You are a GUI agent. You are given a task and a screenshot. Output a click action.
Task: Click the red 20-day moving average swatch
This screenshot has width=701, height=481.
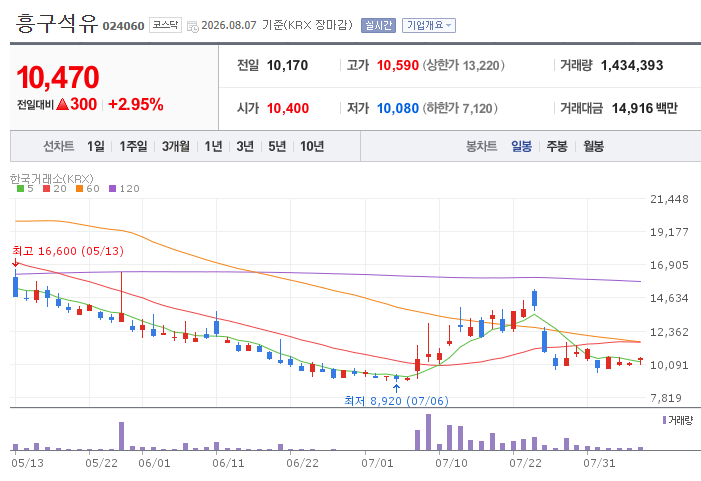point(46,189)
